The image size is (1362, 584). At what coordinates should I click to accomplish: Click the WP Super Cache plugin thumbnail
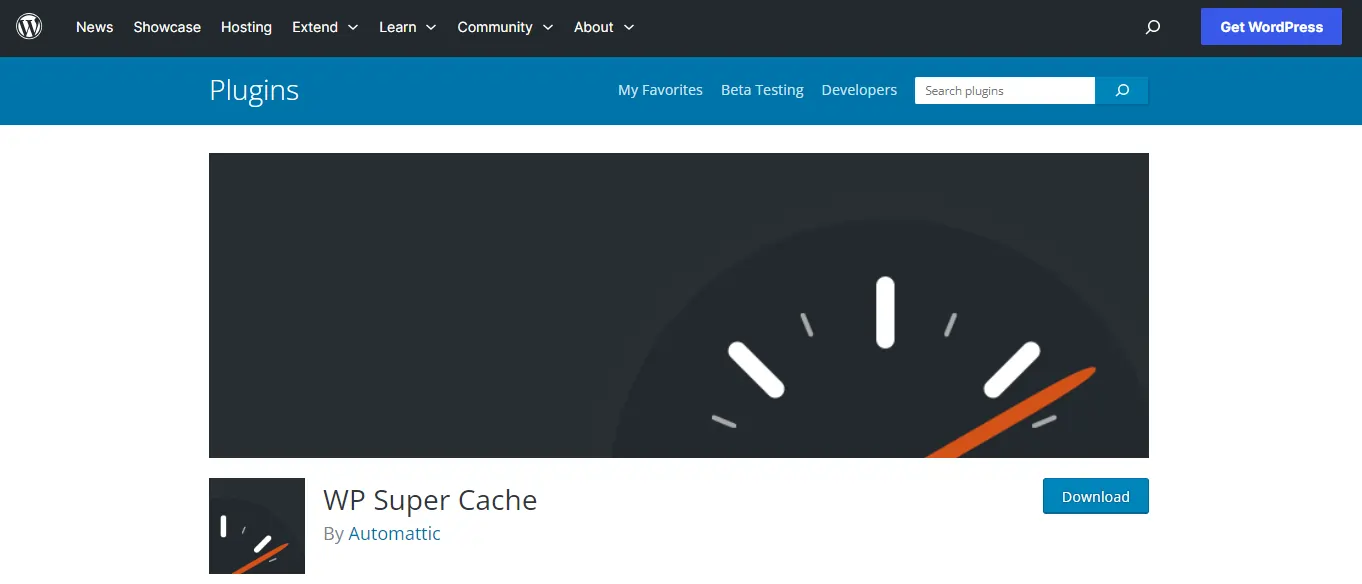click(257, 527)
